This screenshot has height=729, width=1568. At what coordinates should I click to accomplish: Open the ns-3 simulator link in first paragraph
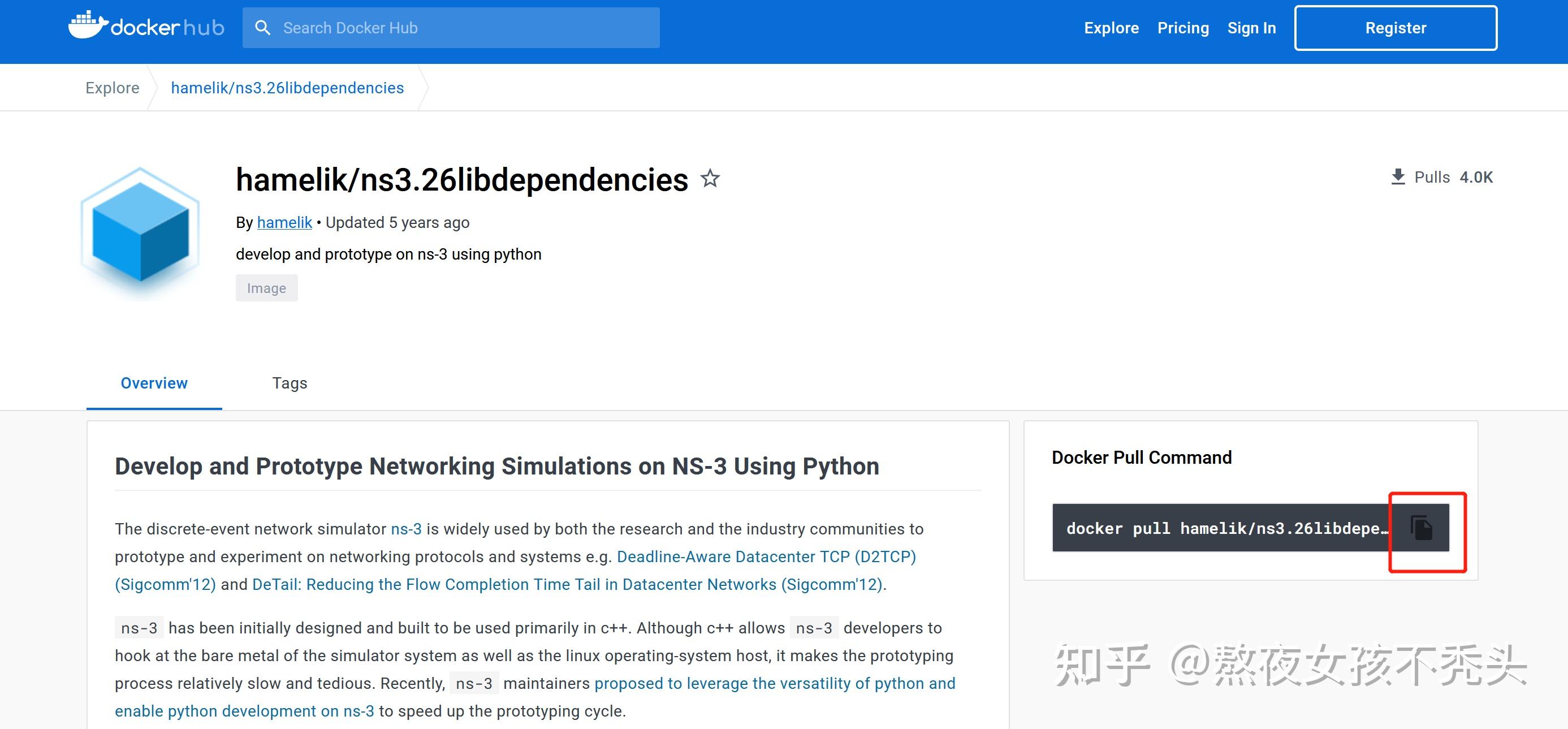pos(406,529)
